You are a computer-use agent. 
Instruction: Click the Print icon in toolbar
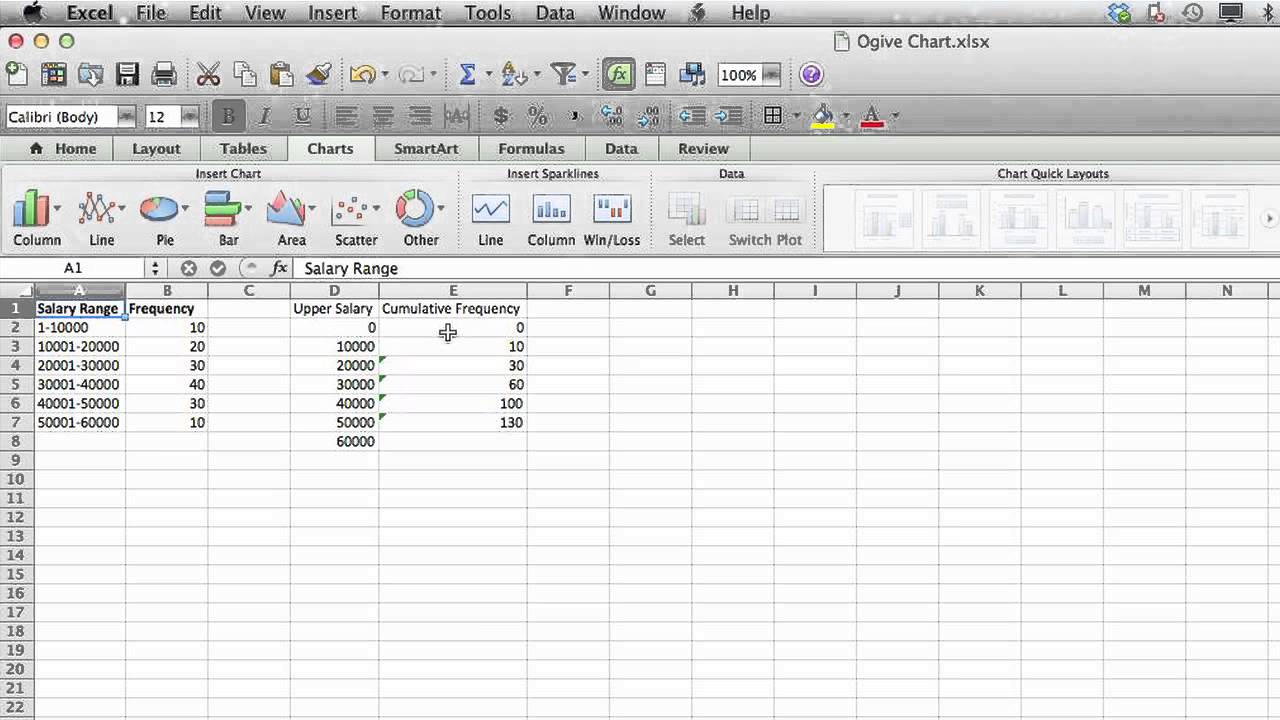coord(164,74)
